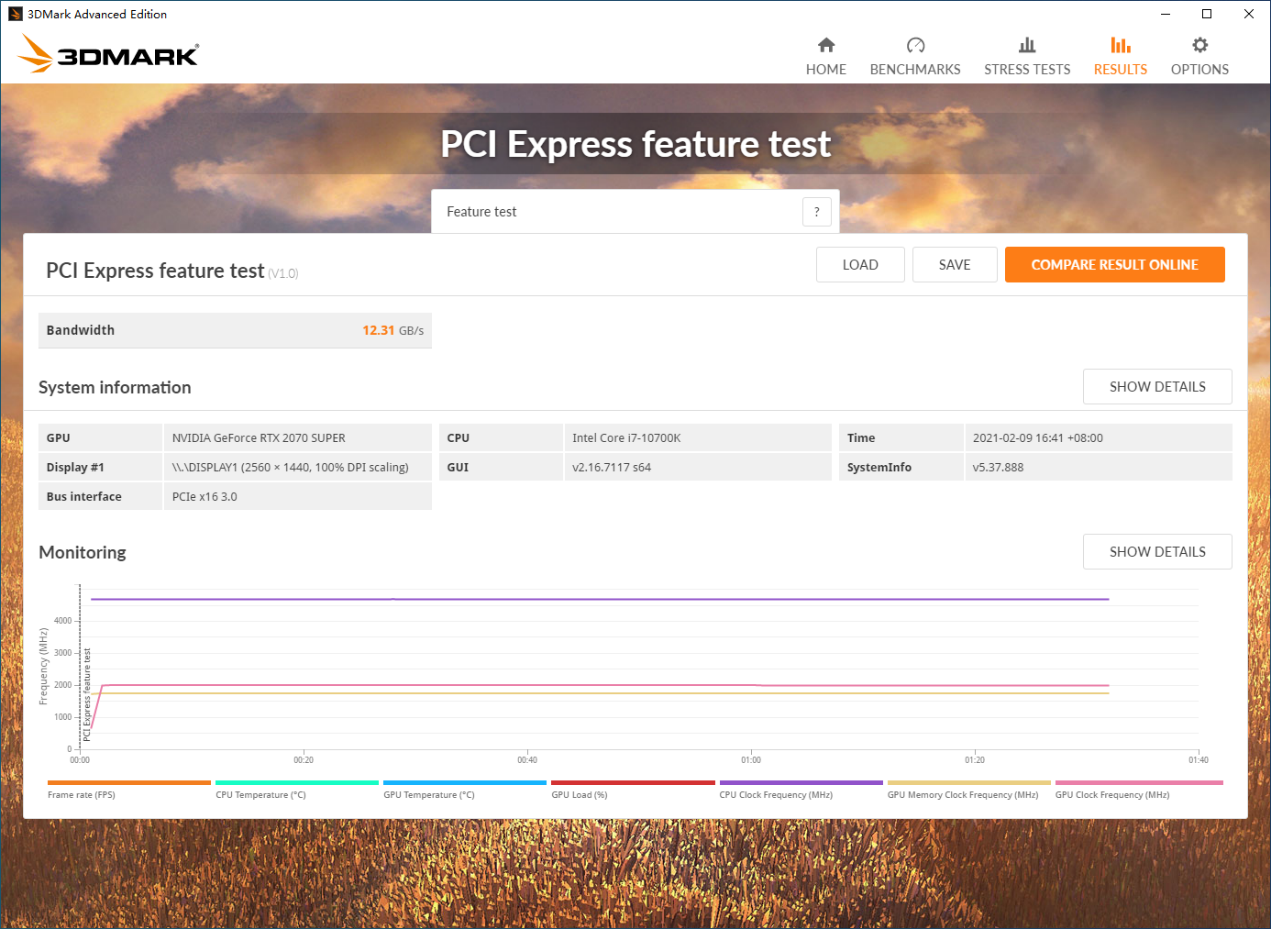Toggle GPU Memory Clock Frequency legend
The height and width of the screenshot is (929, 1271).
click(969, 789)
